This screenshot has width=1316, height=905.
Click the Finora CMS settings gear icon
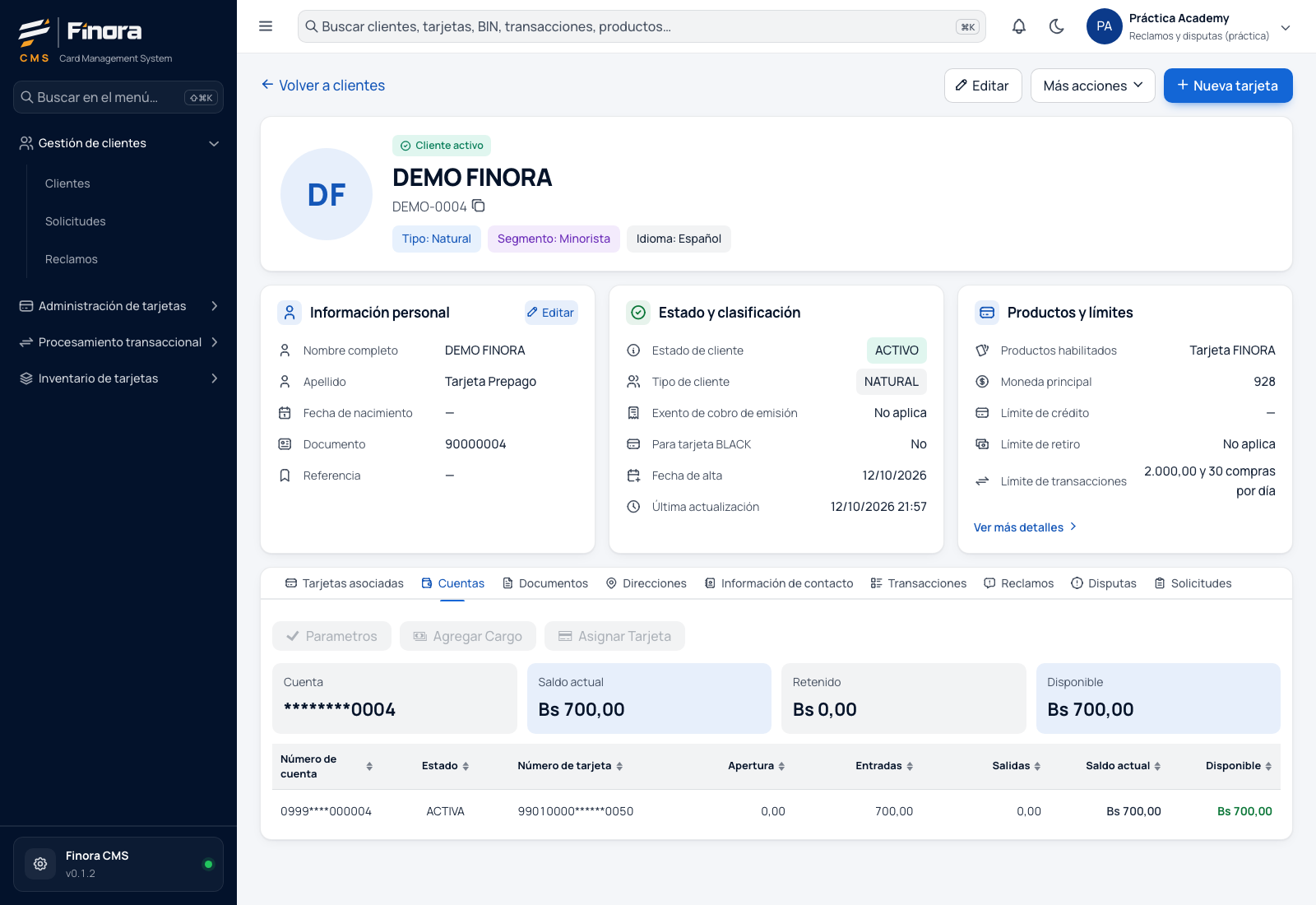[x=40, y=864]
